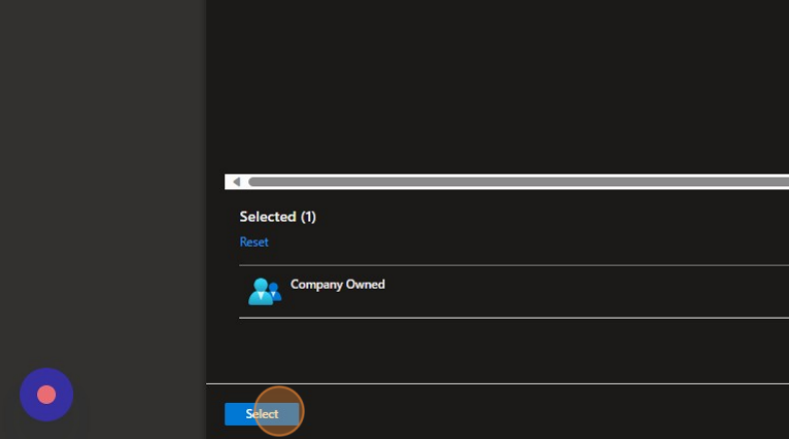Click the gray horizontal scroll track

(600, 182)
